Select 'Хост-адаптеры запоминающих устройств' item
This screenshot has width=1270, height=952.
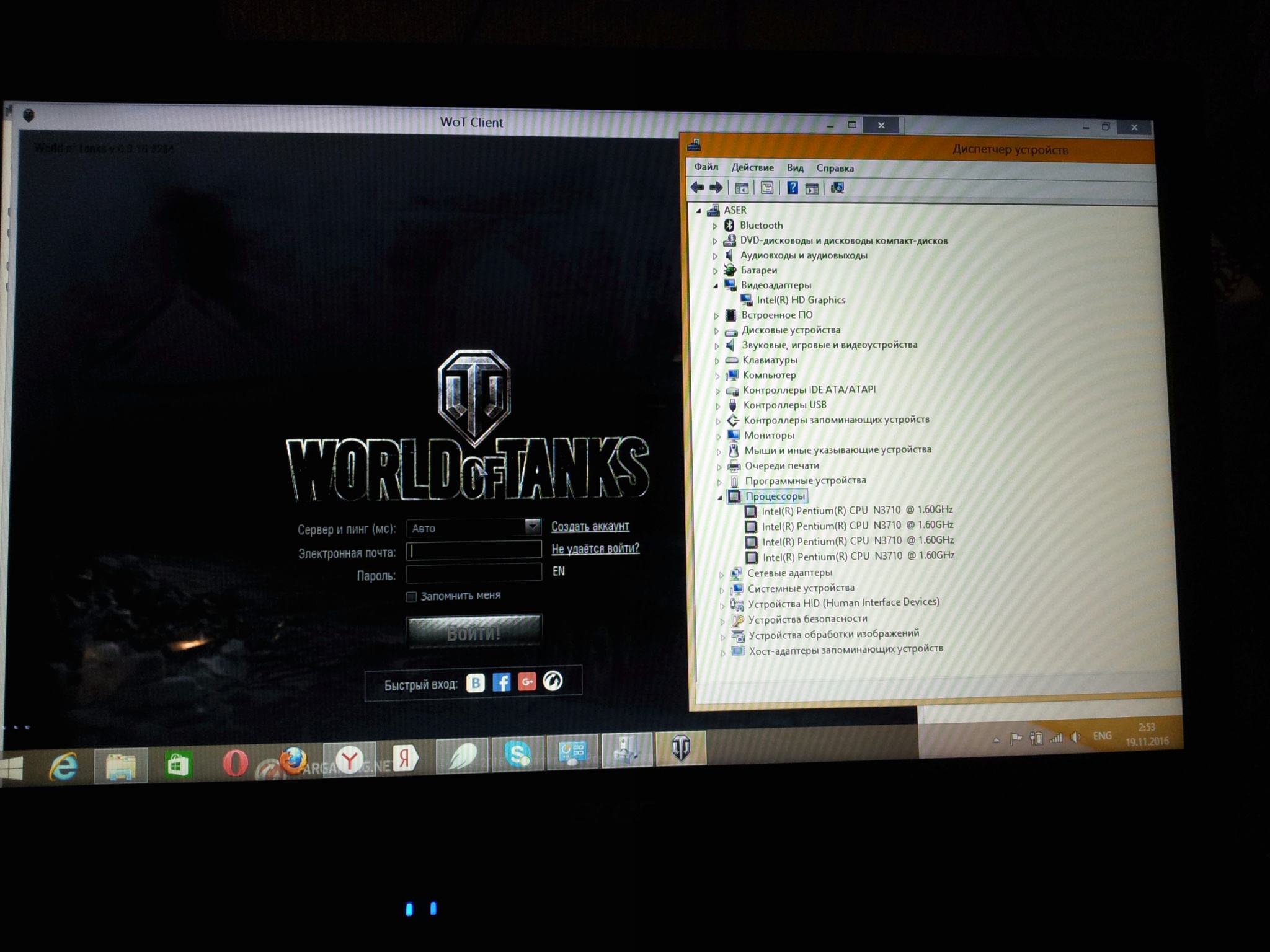tap(846, 650)
